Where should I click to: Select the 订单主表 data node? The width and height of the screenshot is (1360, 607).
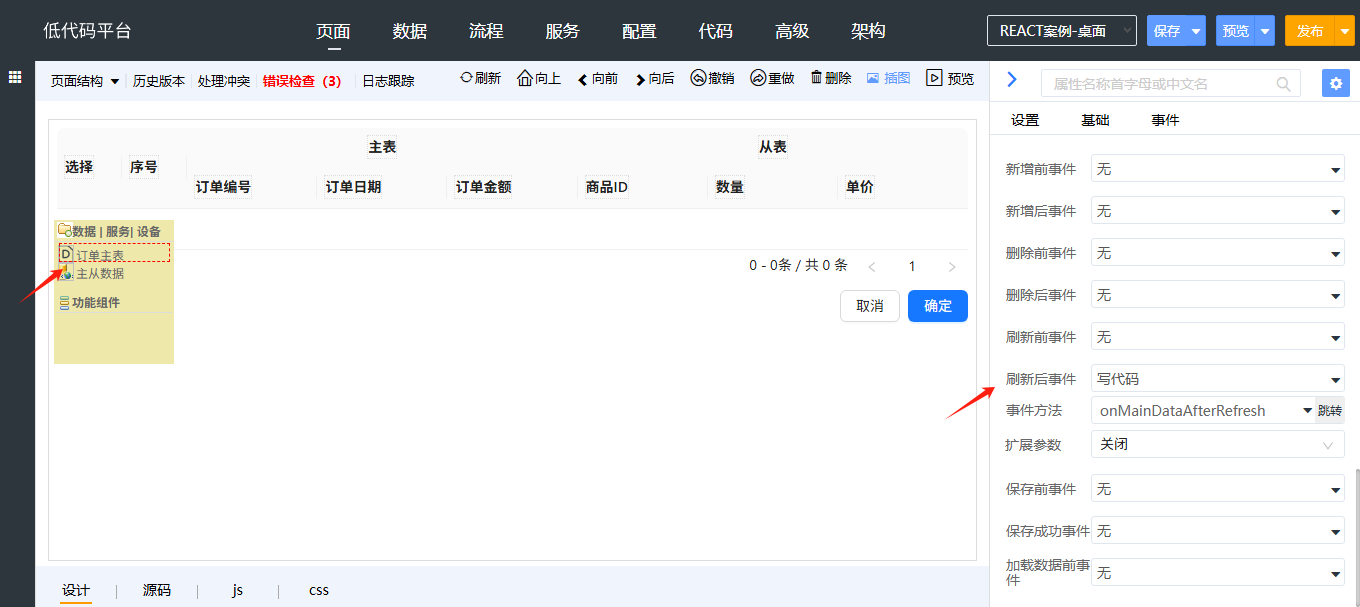pyautogui.click(x=114, y=255)
